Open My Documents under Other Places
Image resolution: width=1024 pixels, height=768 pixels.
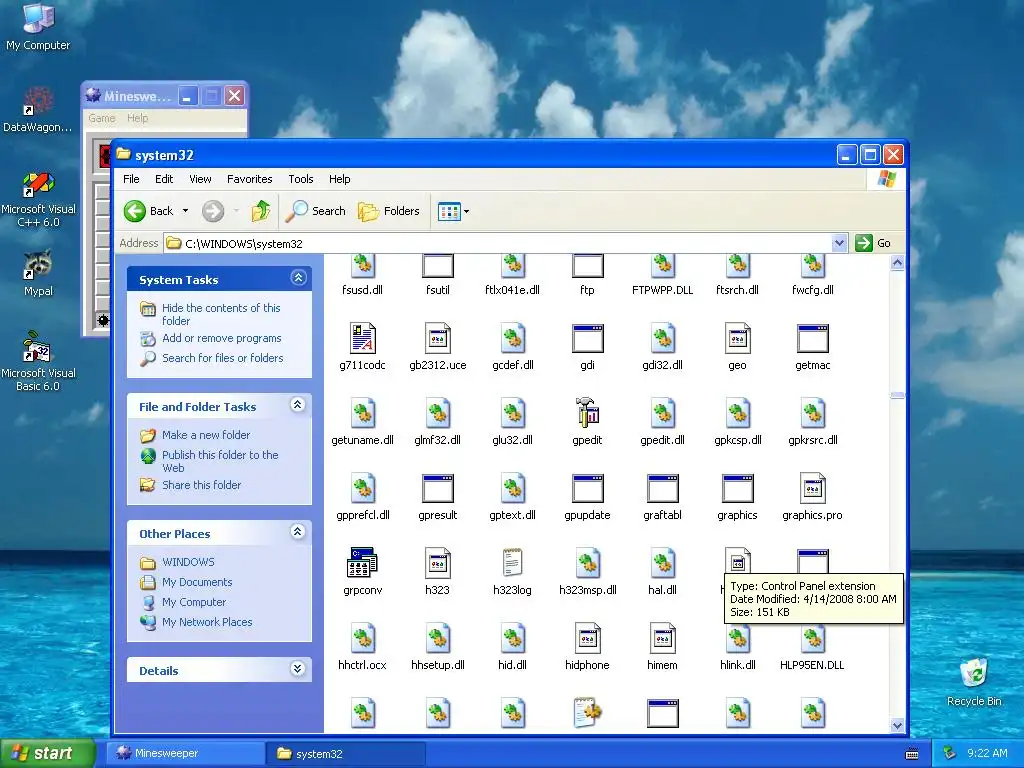tap(197, 582)
